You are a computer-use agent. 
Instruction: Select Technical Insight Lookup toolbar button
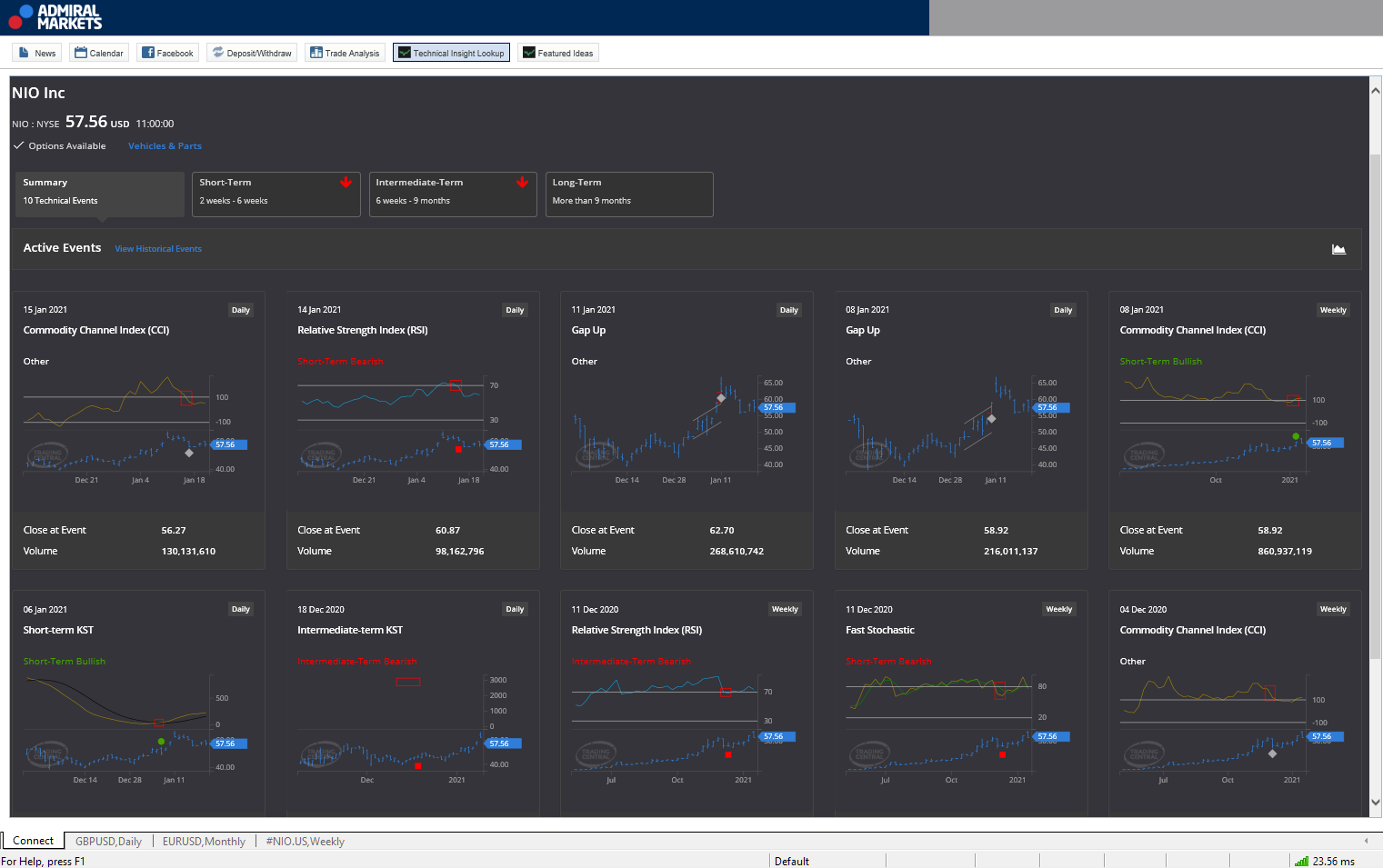[451, 53]
